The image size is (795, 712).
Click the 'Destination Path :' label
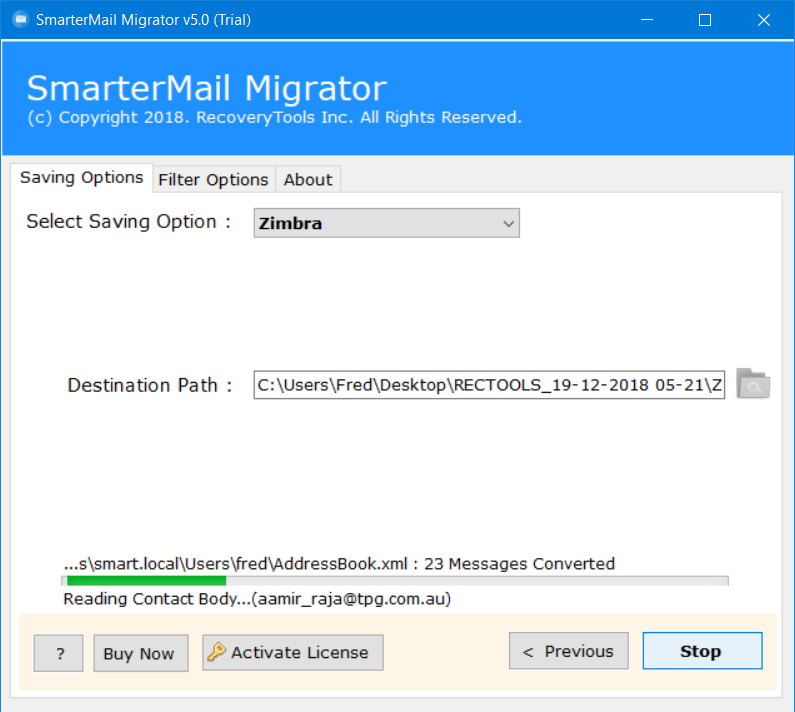(150, 385)
